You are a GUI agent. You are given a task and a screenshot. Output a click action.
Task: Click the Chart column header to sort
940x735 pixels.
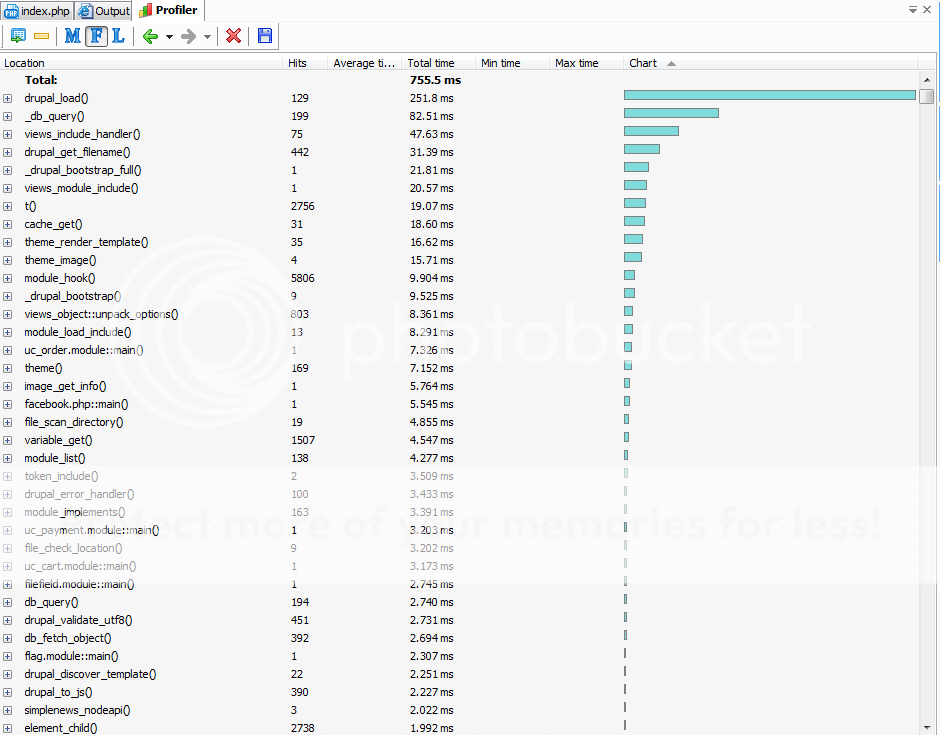[642, 63]
